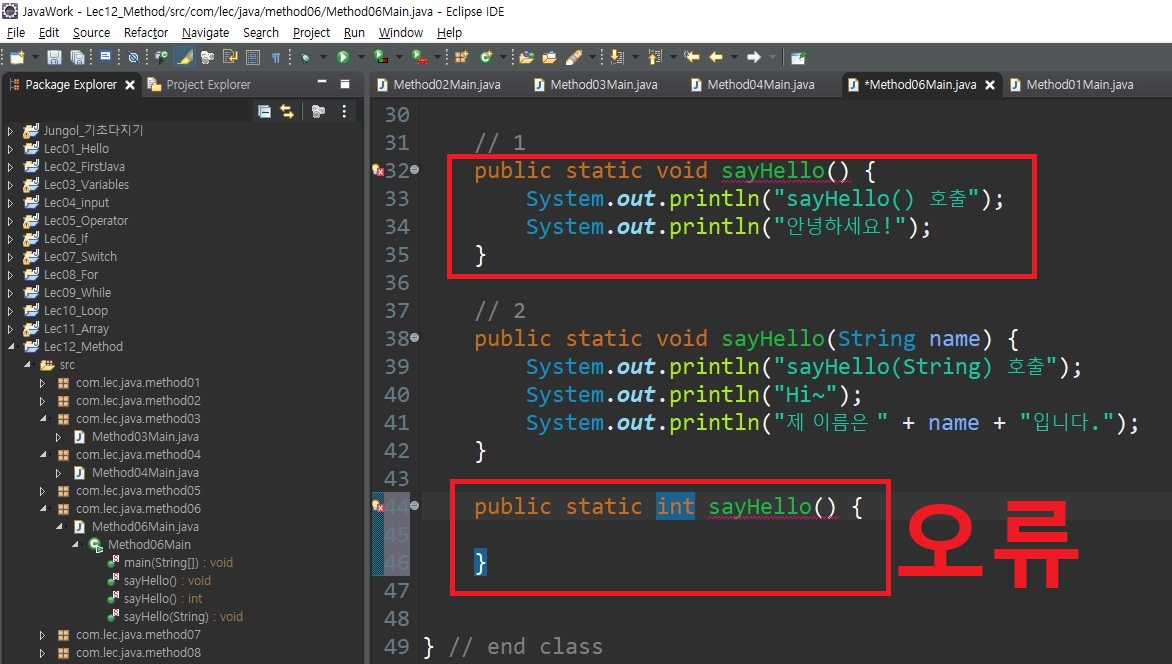
Task: Expand the Jungol_기초다지기 project
Action: [10, 131]
